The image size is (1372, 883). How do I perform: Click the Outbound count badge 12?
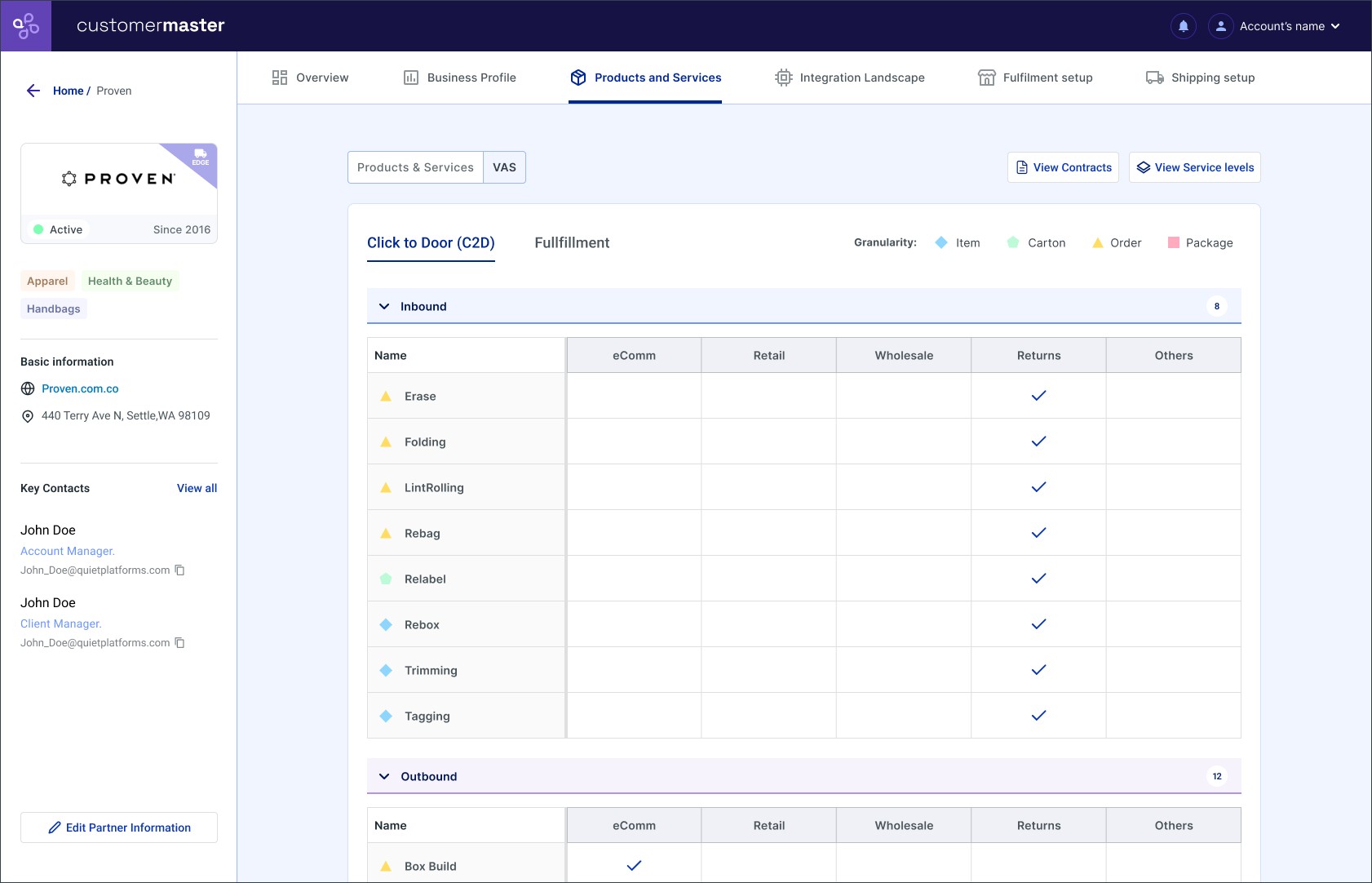[x=1217, y=777]
